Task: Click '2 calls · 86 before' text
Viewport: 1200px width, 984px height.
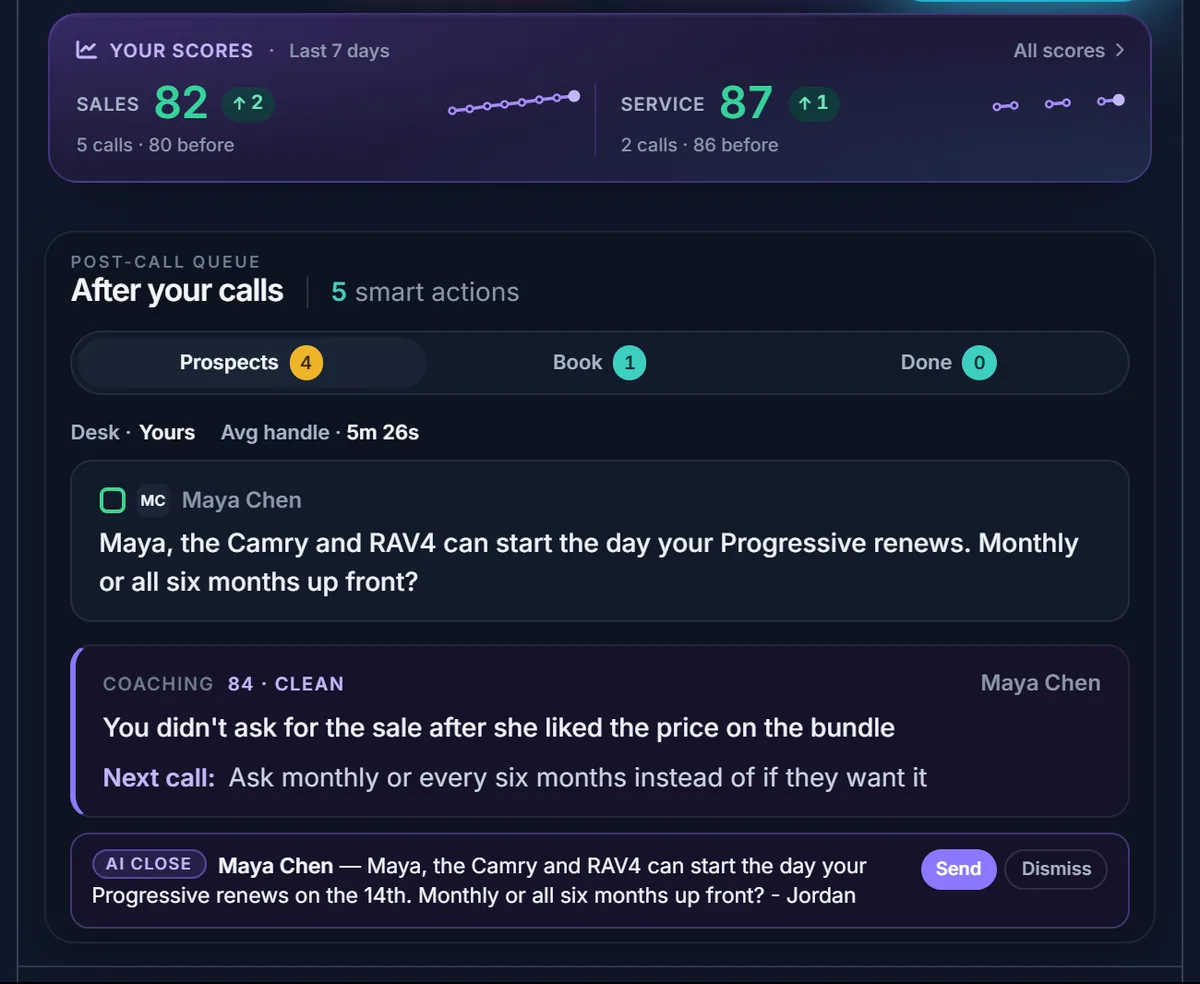Action: pyautogui.click(x=699, y=145)
